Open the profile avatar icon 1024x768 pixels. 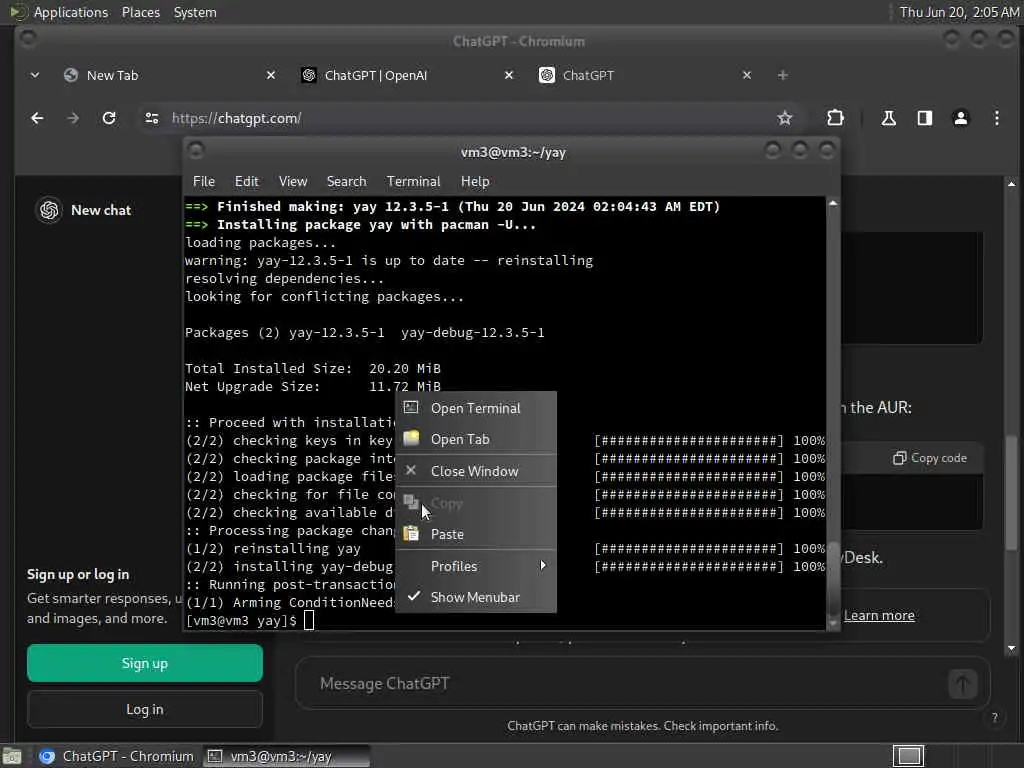click(x=961, y=118)
